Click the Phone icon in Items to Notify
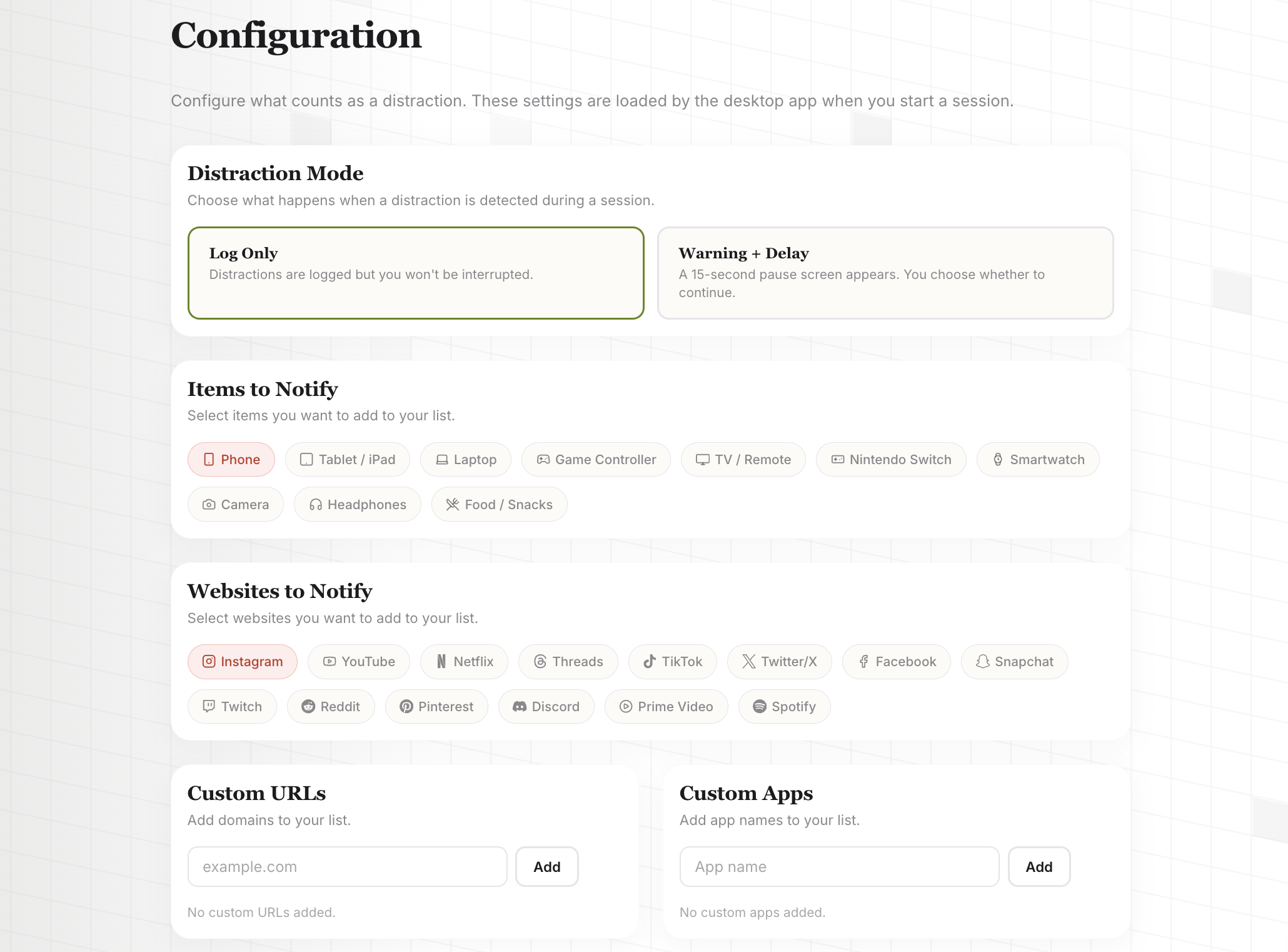Screen dimensions: 1288x952 pos(209,460)
